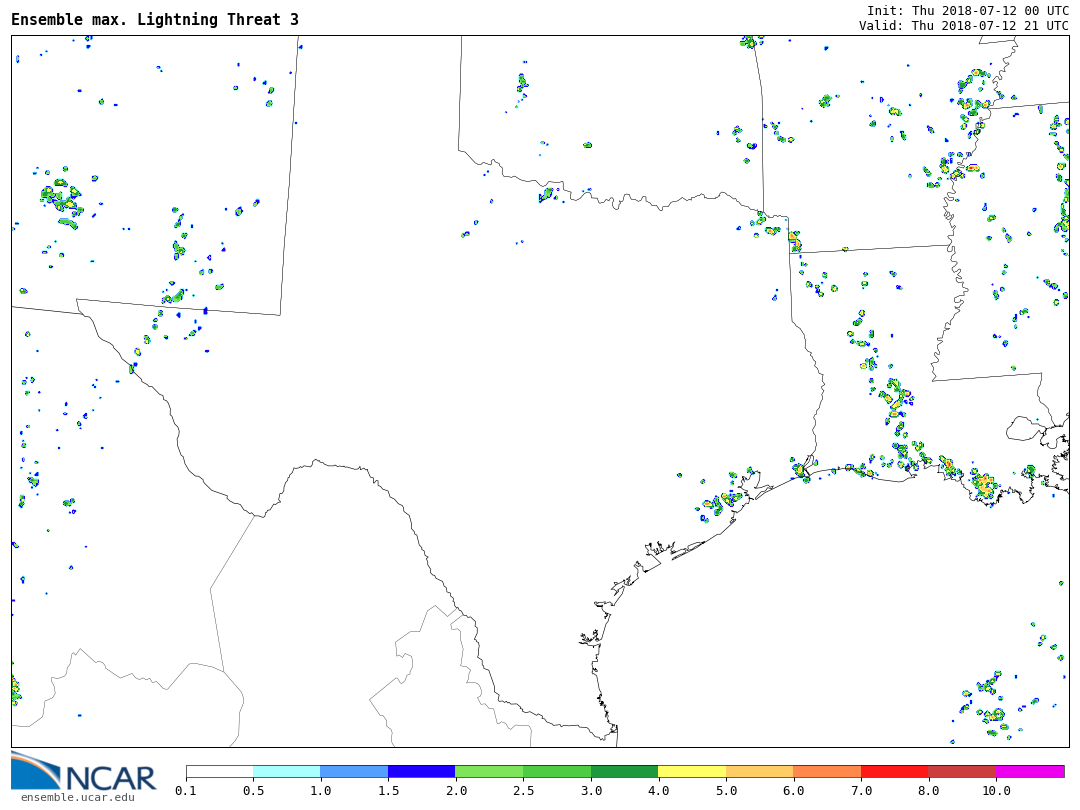Click the 0.1 label under the color bar
Viewport: 1080px width, 810px height.
click(x=186, y=791)
